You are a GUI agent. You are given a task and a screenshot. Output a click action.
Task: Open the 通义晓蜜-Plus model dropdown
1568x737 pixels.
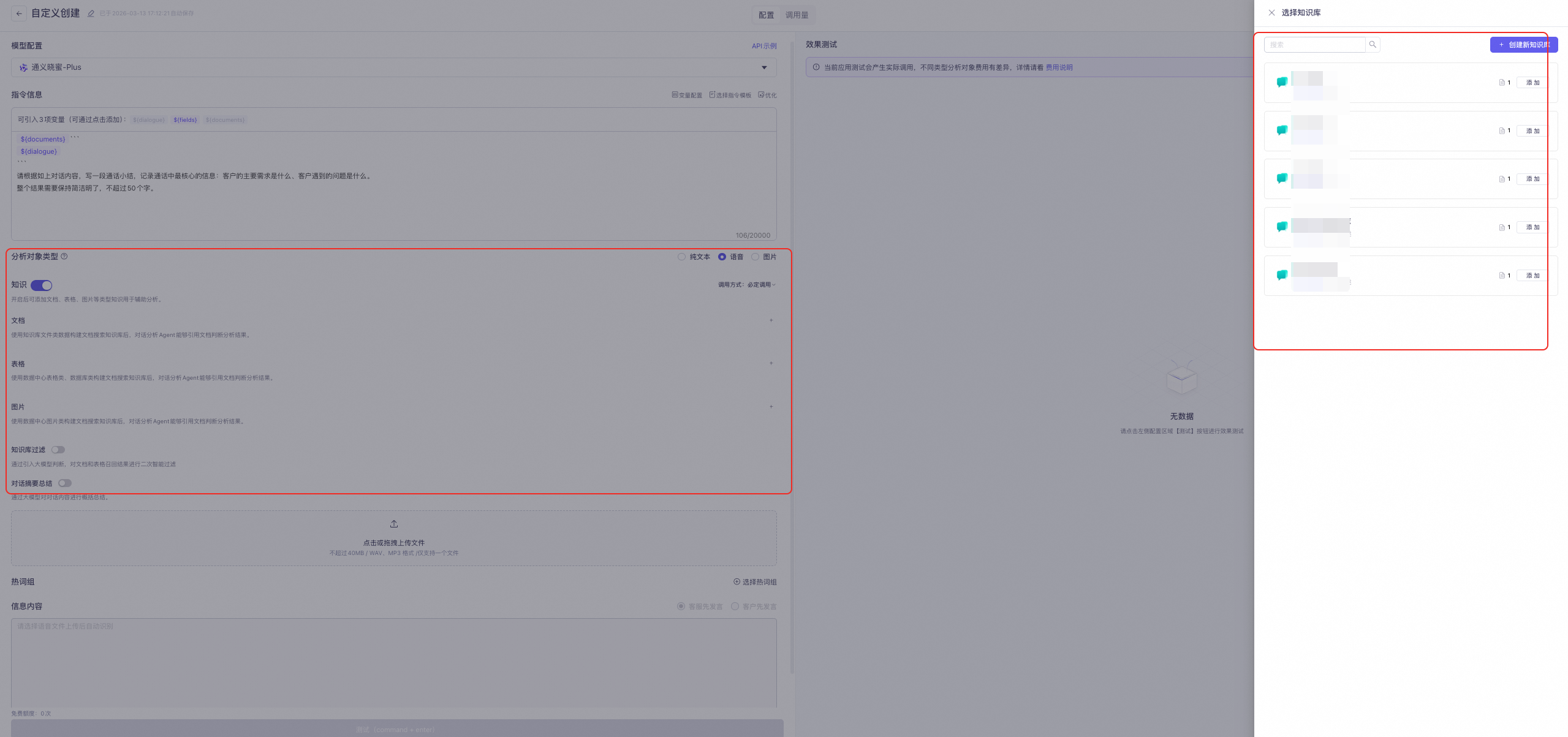(394, 67)
